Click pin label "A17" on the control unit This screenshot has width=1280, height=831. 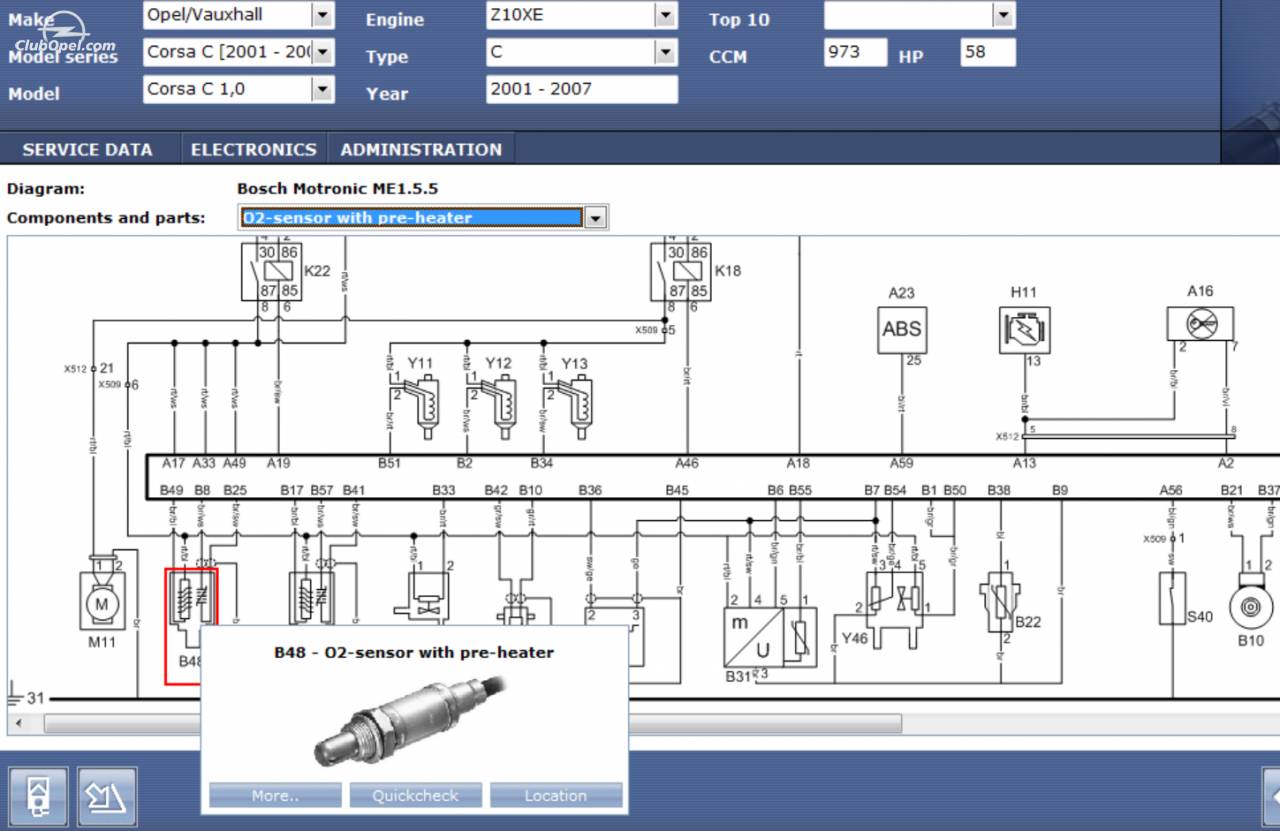pyautogui.click(x=173, y=463)
